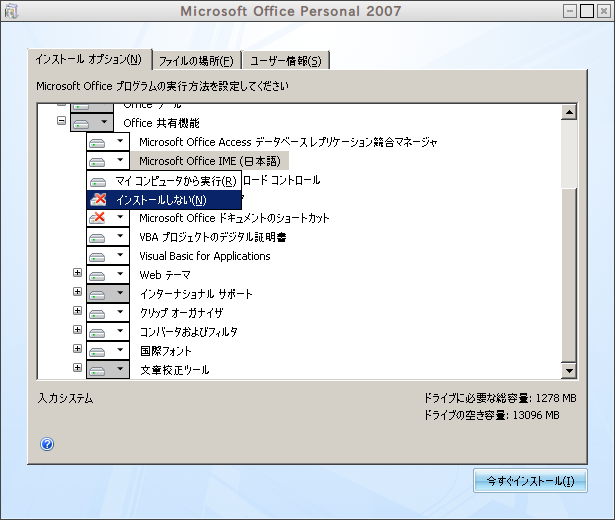Open the help icon at bottom left
This screenshot has height=520, width=615.
tap(47, 444)
